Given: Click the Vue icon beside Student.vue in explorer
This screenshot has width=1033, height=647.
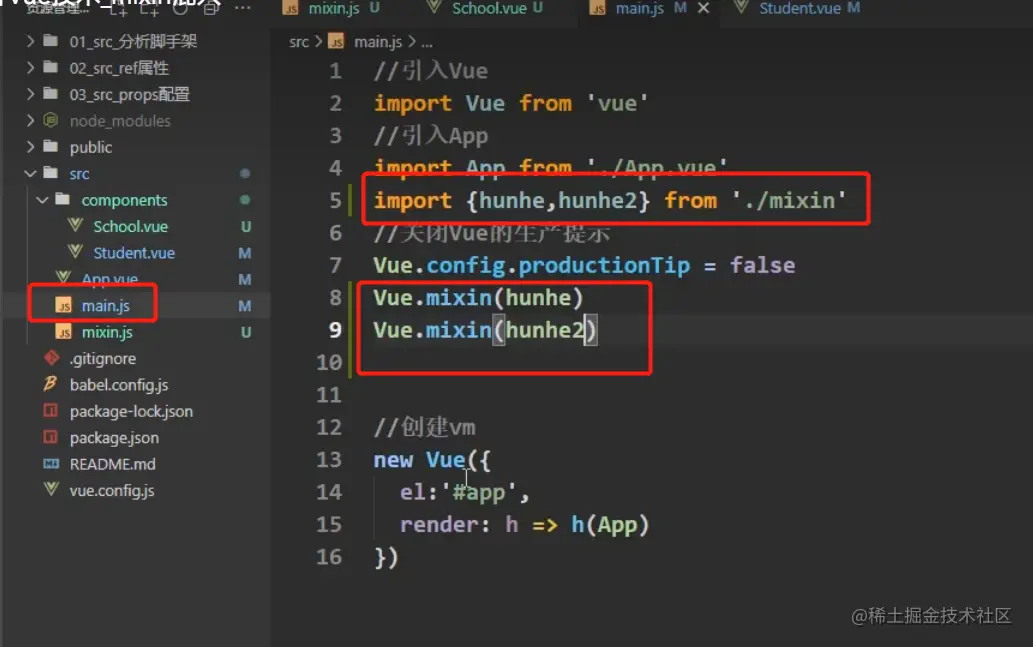Looking at the screenshot, I should tap(75, 252).
